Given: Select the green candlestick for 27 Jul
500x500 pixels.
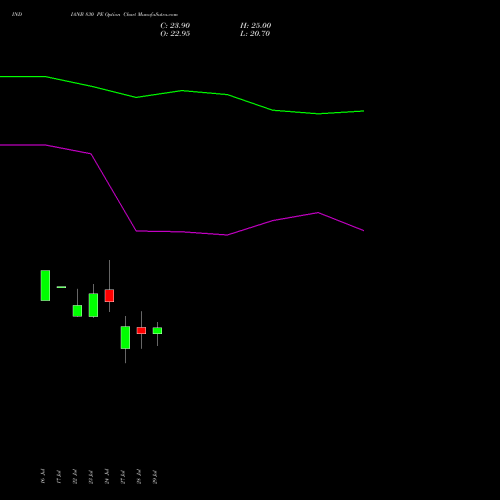Looking at the screenshot, I should point(125,337).
